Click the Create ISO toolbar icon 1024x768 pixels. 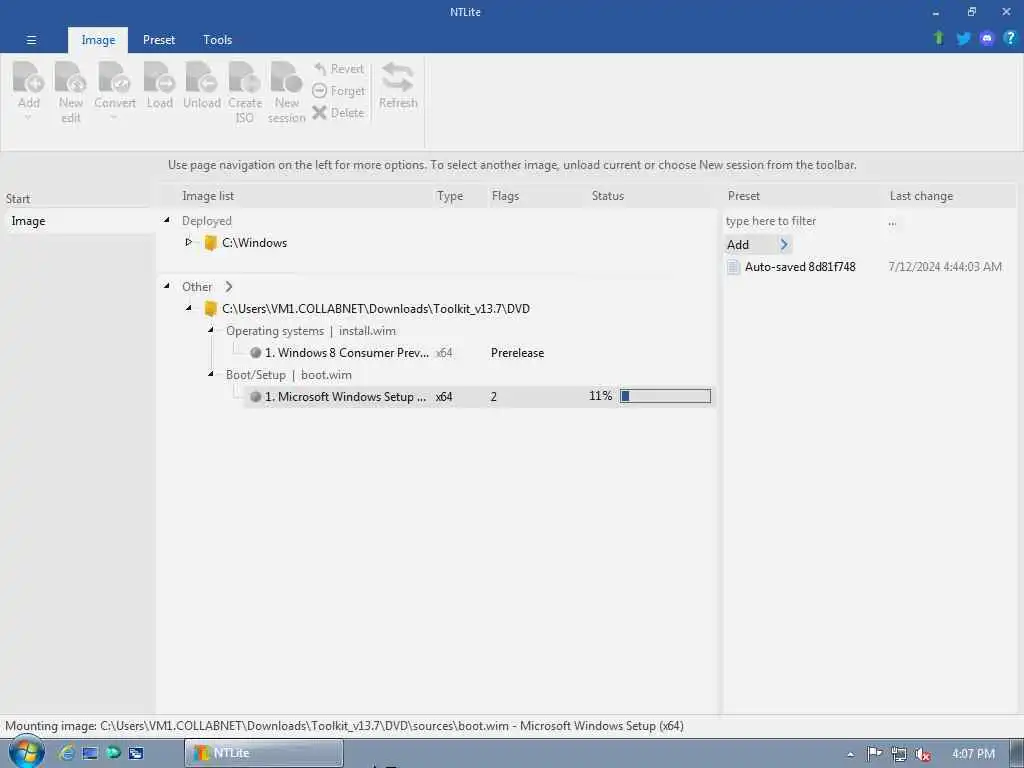[244, 77]
